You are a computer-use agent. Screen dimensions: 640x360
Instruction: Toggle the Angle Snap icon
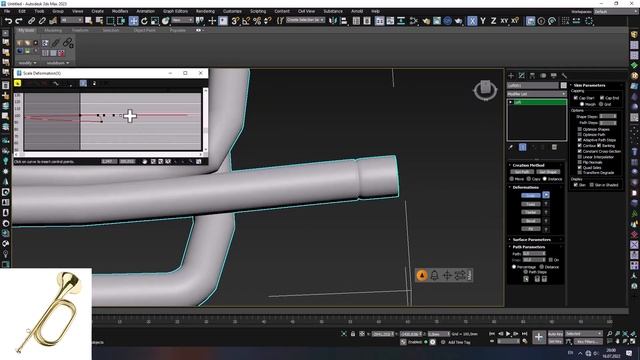[246, 20]
